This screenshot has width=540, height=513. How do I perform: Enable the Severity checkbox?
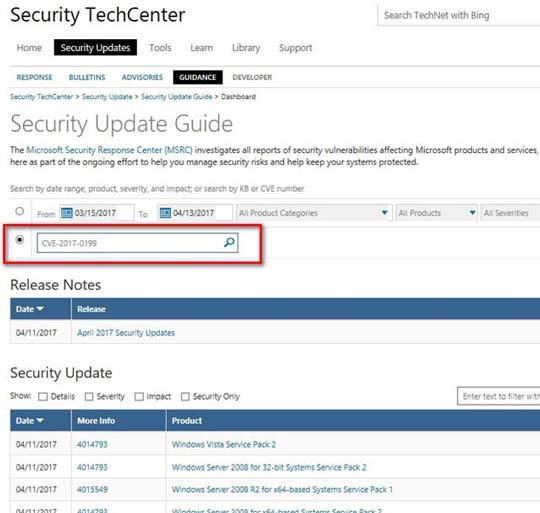pyautogui.click(x=89, y=397)
